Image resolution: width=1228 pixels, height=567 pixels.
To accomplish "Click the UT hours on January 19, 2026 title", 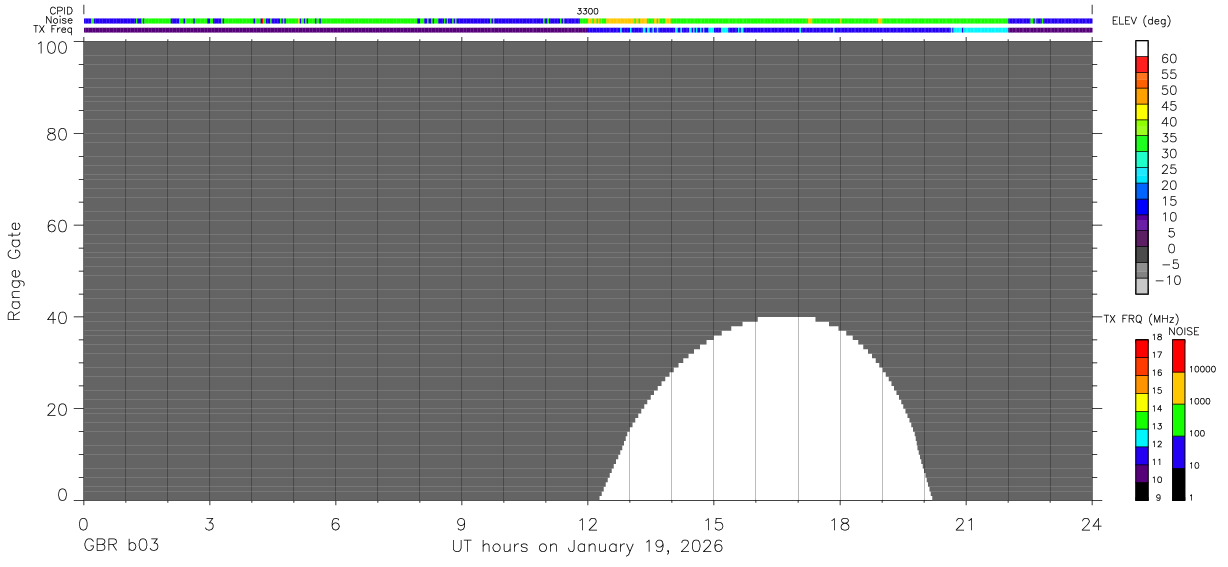I will (587, 547).
